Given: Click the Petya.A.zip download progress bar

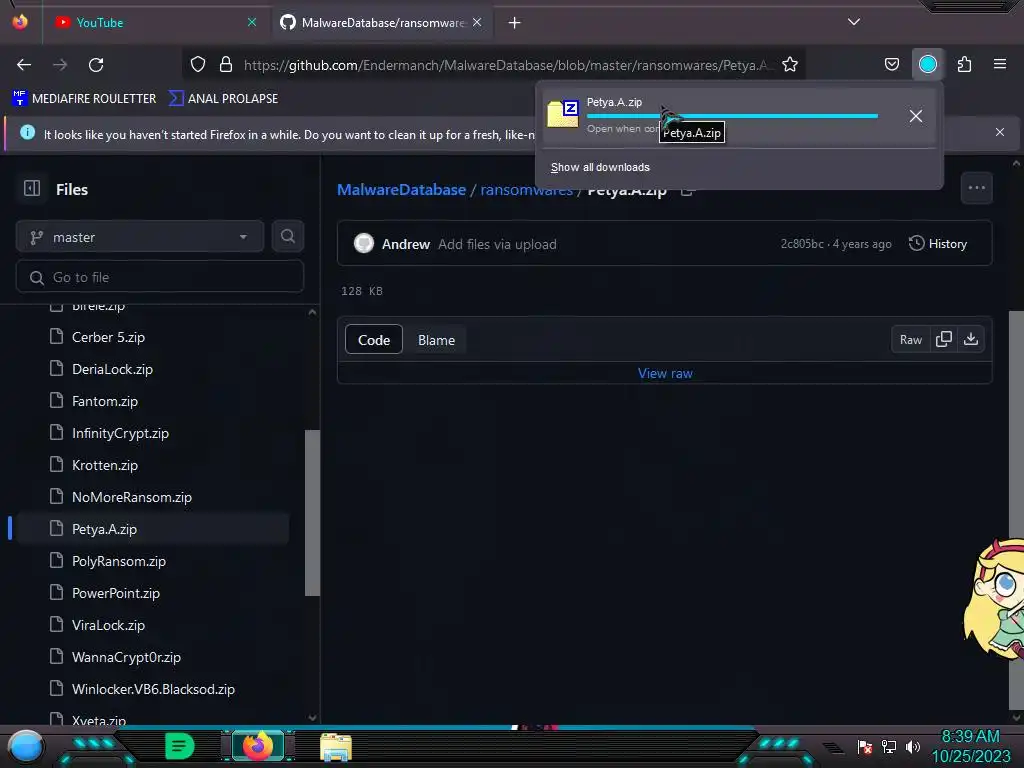Looking at the screenshot, I should click(x=732, y=116).
